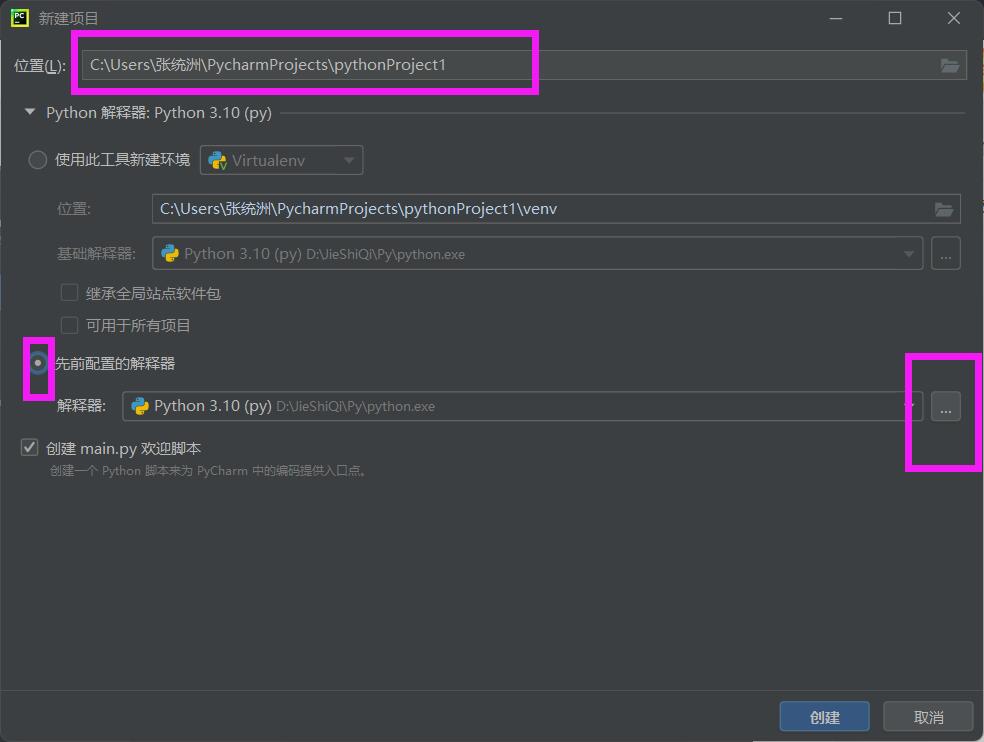This screenshot has width=984, height=742.
Task: Minimize the new project dialog
Action: 836,18
